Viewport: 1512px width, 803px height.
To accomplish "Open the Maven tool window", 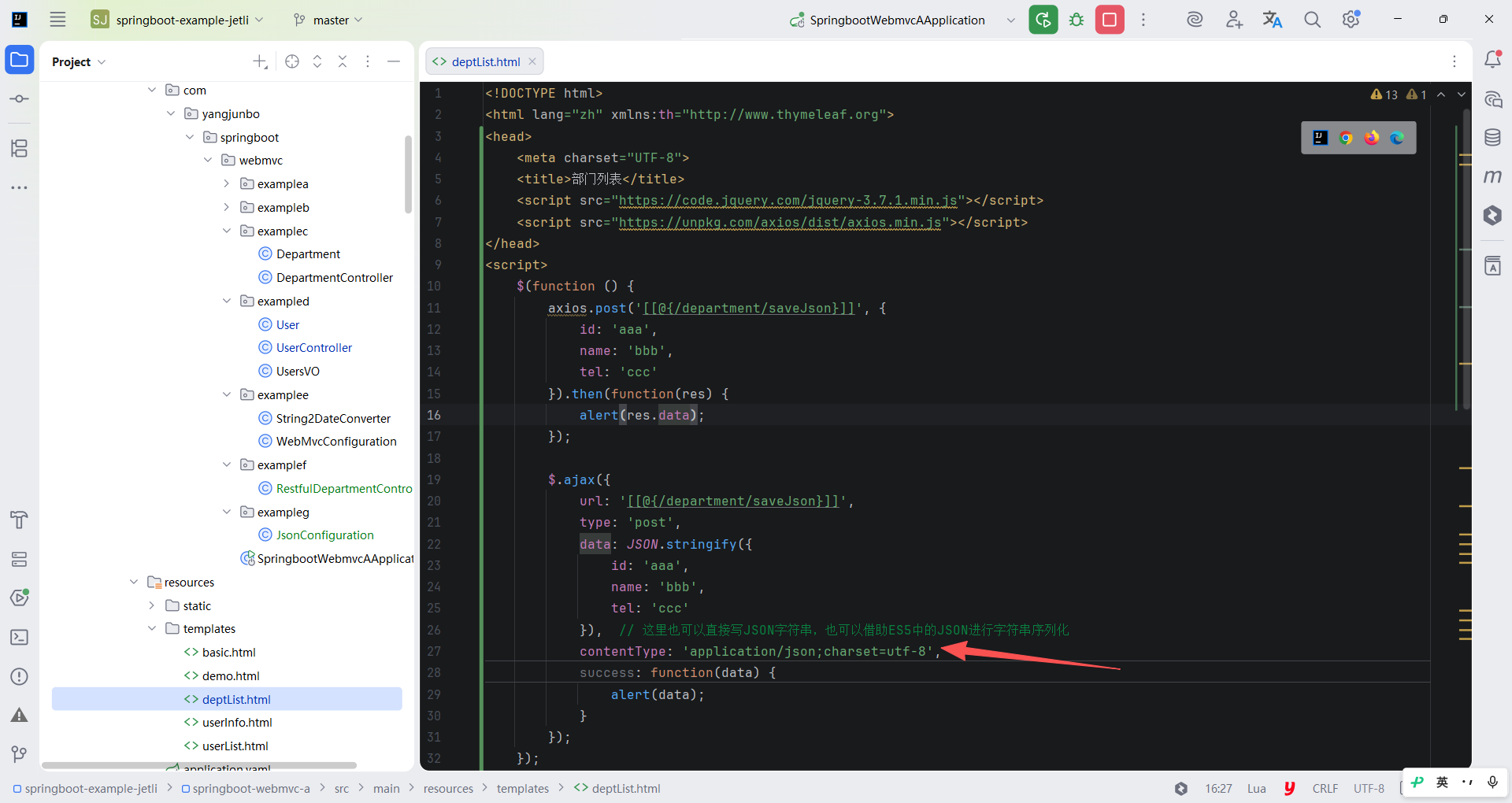I will [1492, 176].
